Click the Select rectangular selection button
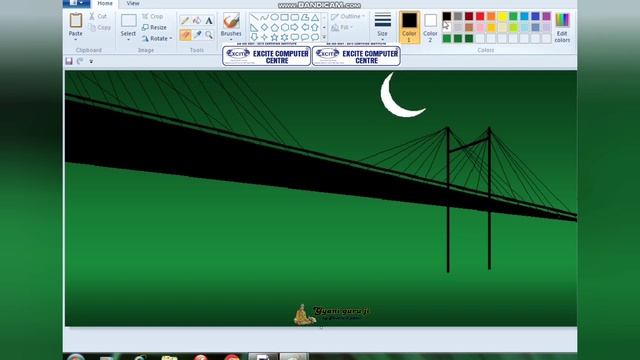Screen dimensions: 640x360 (128, 21)
